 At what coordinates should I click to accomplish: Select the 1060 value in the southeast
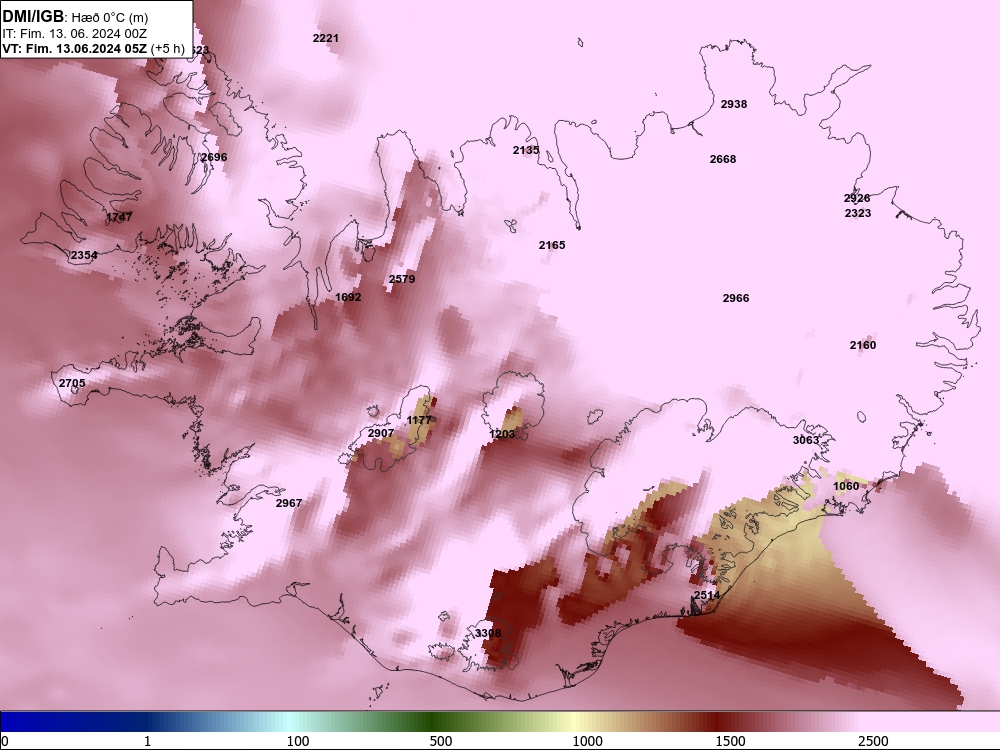[x=846, y=487]
